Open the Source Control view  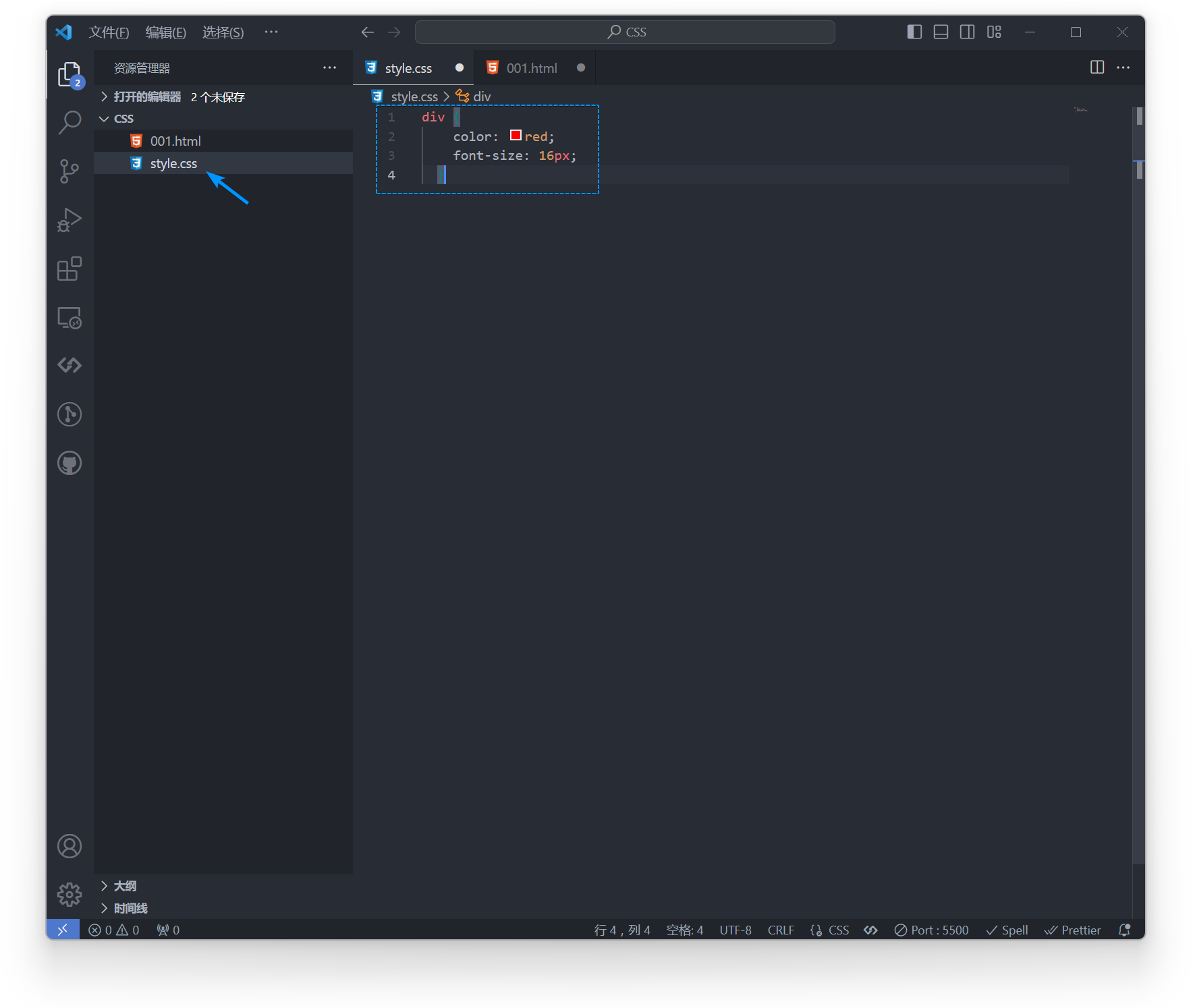pos(70,171)
